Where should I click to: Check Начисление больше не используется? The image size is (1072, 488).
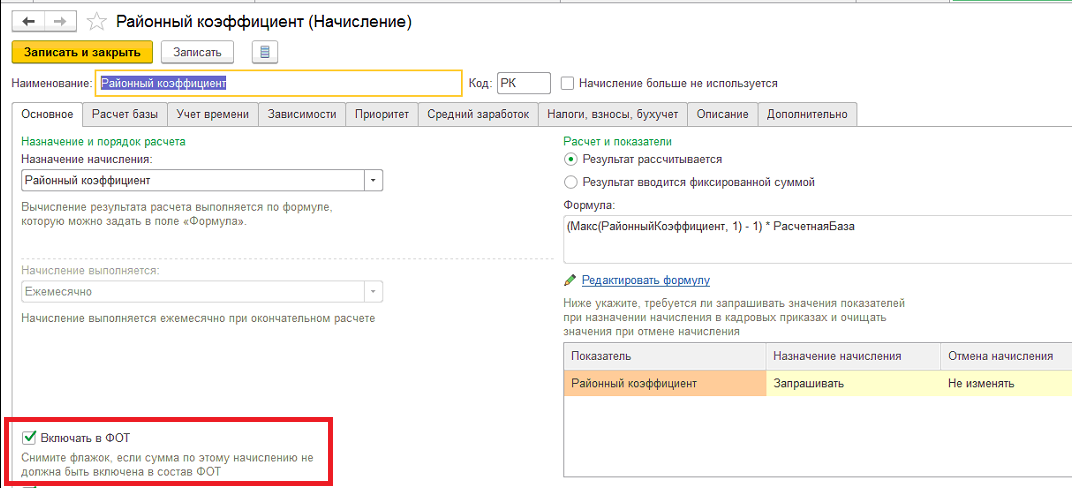567,83
